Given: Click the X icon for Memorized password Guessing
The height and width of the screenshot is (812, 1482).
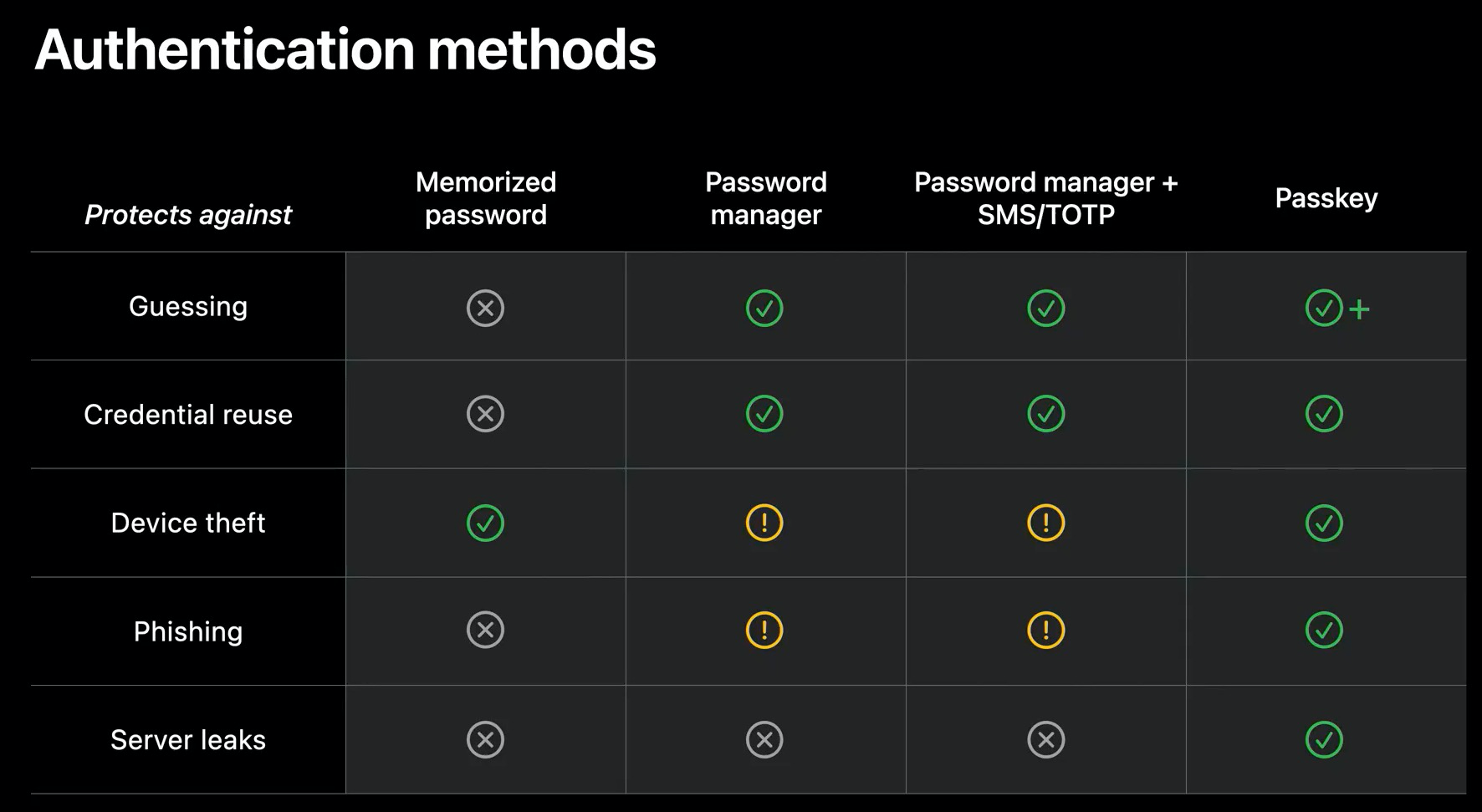Looking at the screenshot, I should point(485,308).
